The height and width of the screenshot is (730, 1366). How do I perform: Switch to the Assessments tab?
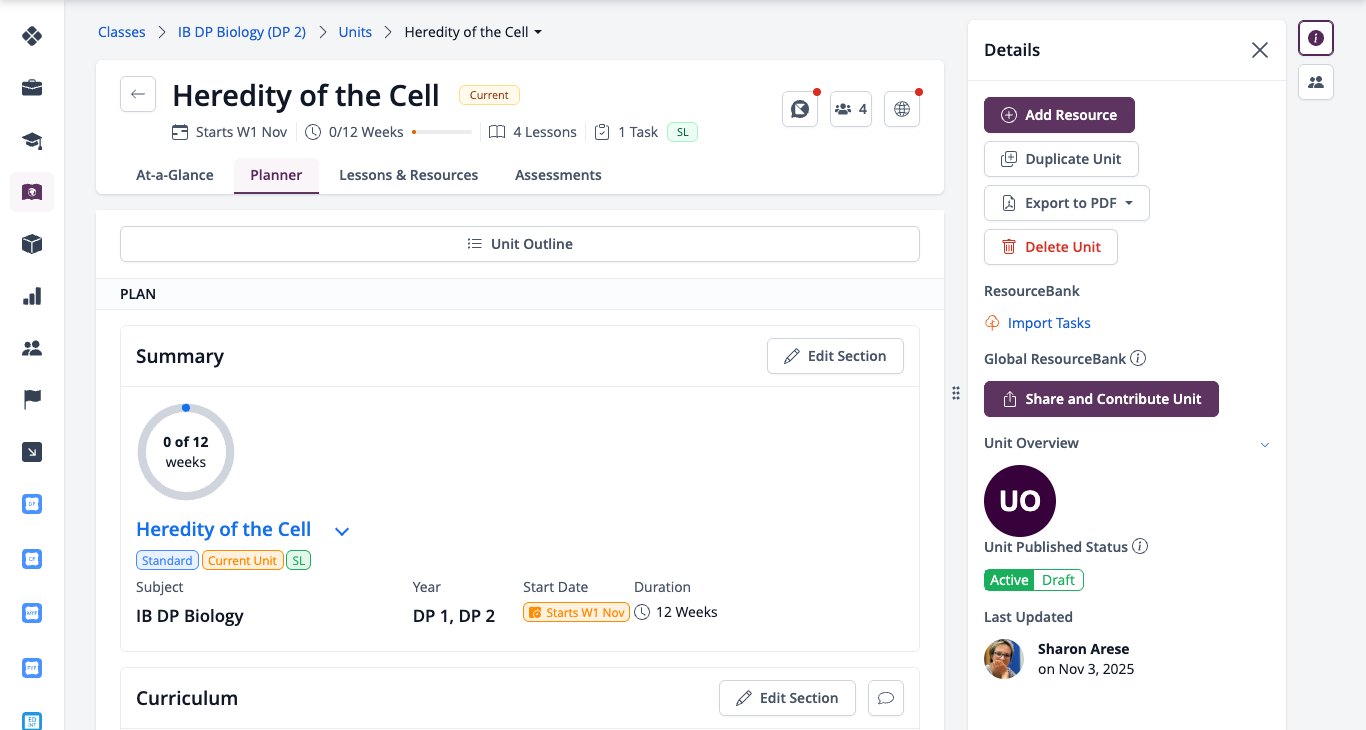click(558, 175)
